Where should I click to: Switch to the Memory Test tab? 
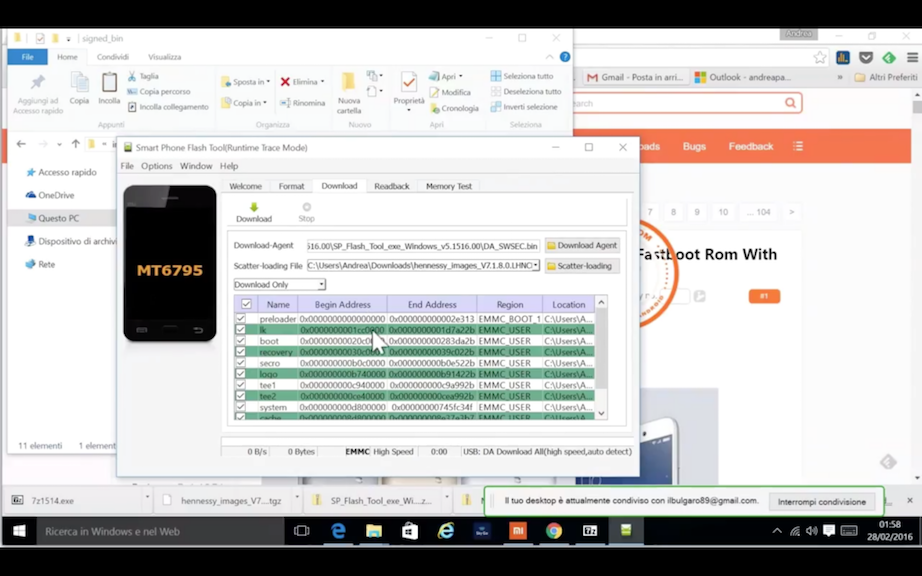point(449,186)
